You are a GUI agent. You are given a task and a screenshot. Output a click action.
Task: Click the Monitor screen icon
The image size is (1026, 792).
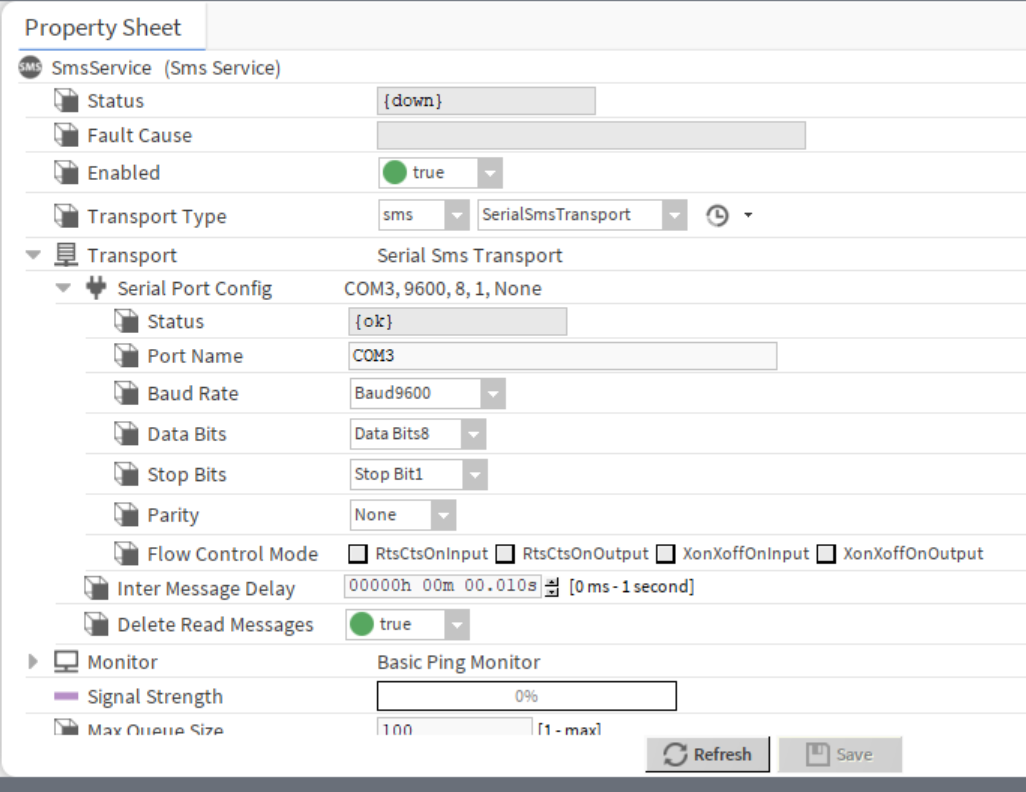(x=66, y=662)
